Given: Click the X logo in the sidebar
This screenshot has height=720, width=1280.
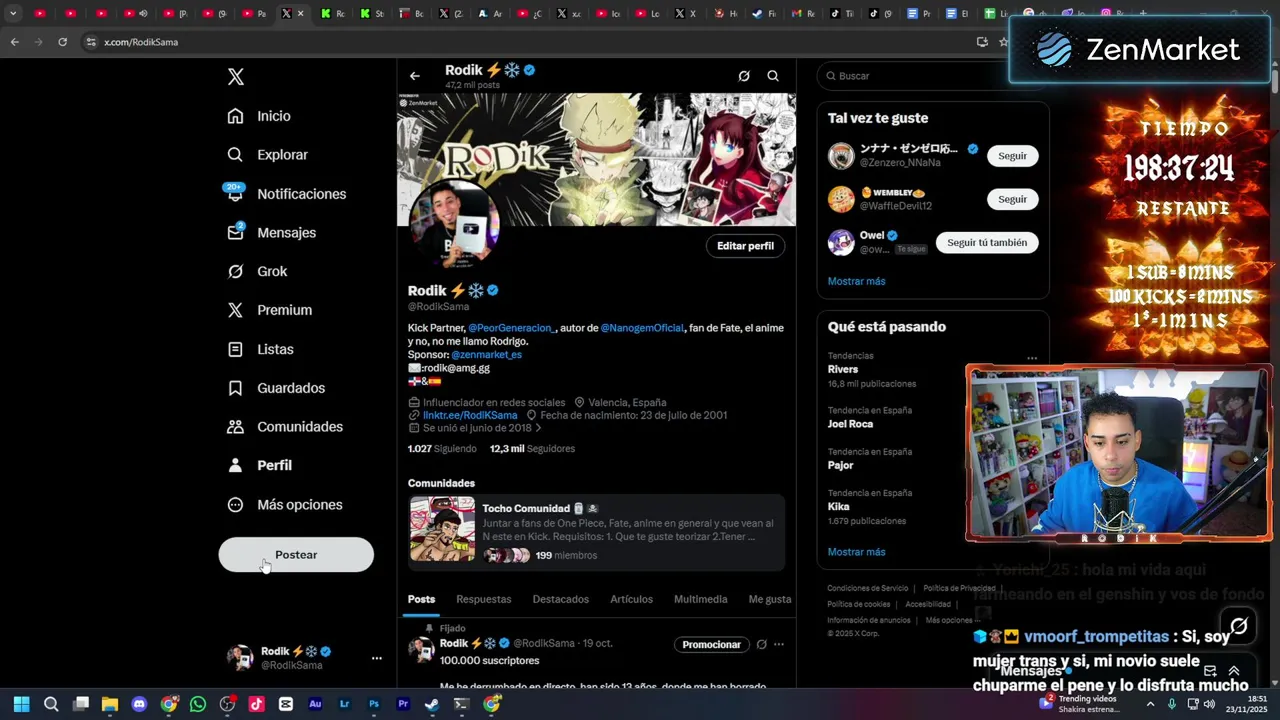Looking at the screenshot, I should (235, 77).
